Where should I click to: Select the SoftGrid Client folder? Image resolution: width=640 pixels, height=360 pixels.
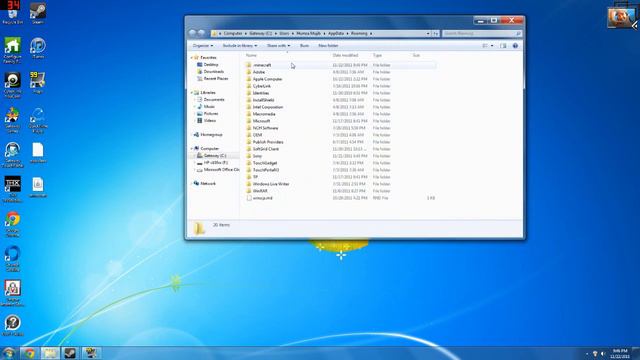tap(266, 149)
